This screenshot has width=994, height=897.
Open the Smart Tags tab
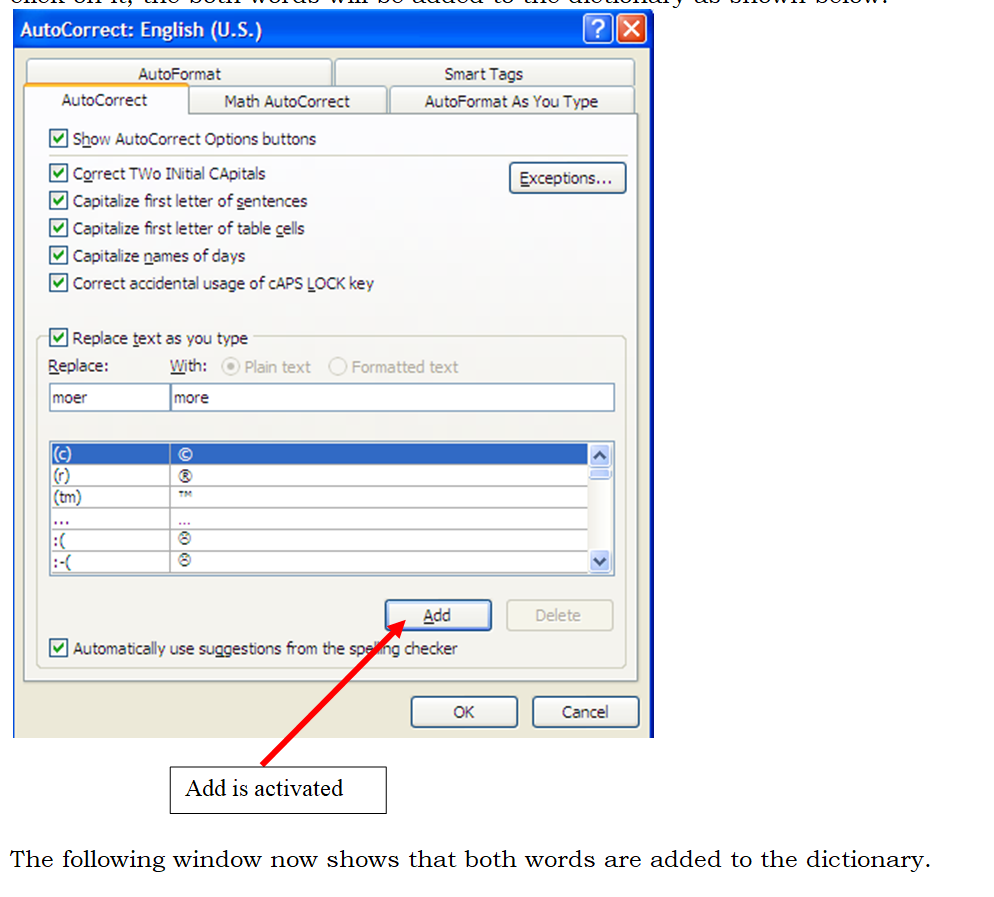483,74
